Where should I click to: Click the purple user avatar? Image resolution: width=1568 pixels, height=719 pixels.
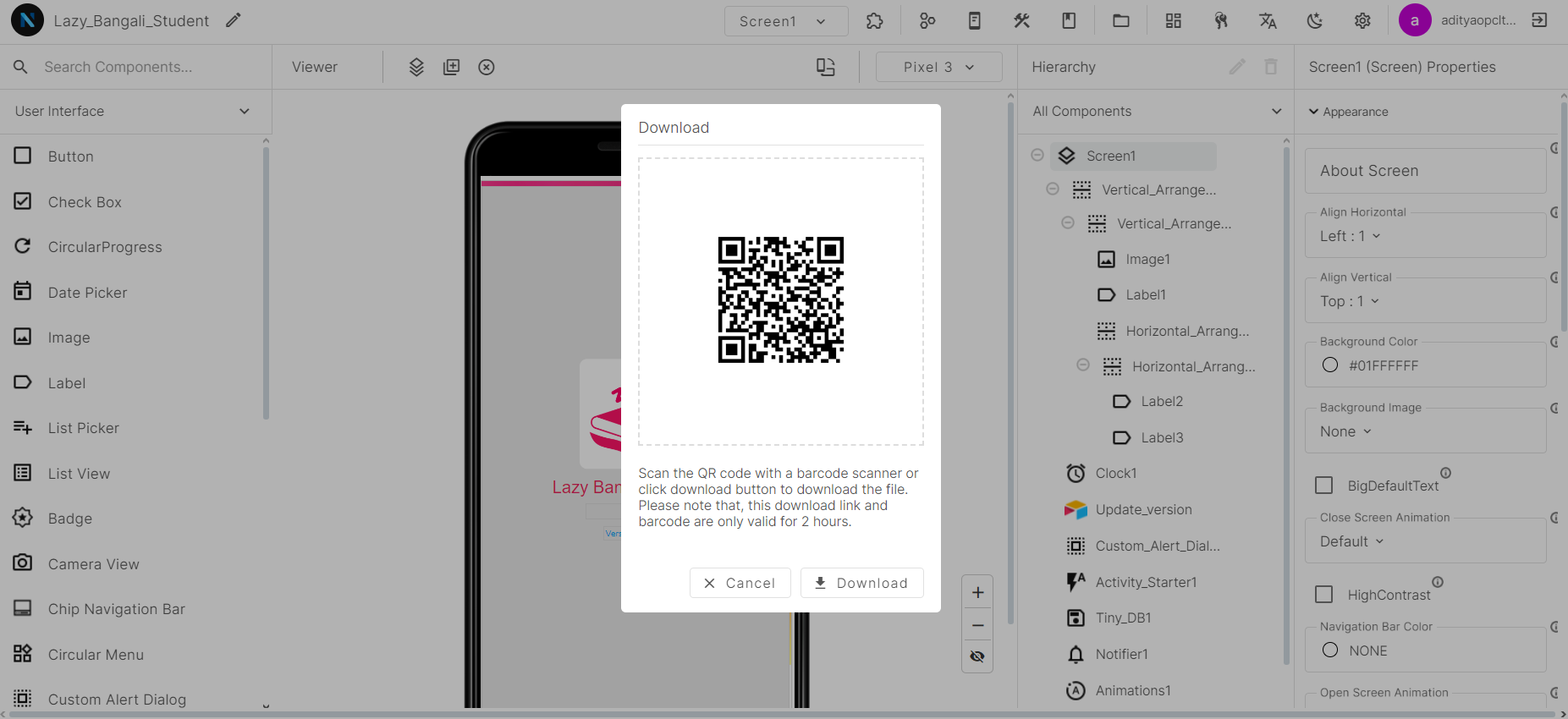(1415, 20)
